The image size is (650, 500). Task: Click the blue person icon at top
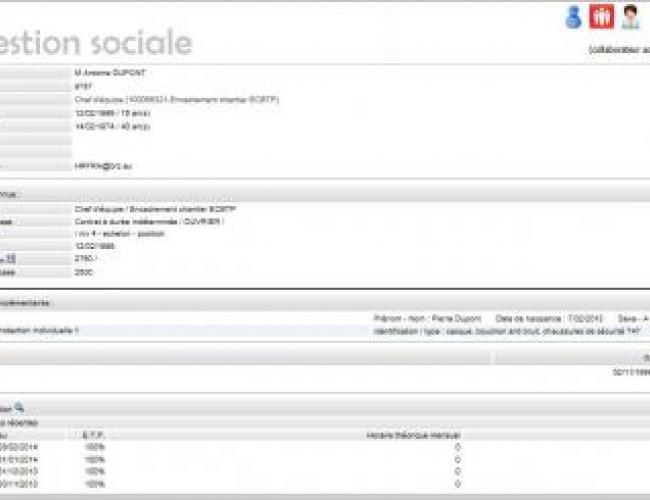click(573, 17)
